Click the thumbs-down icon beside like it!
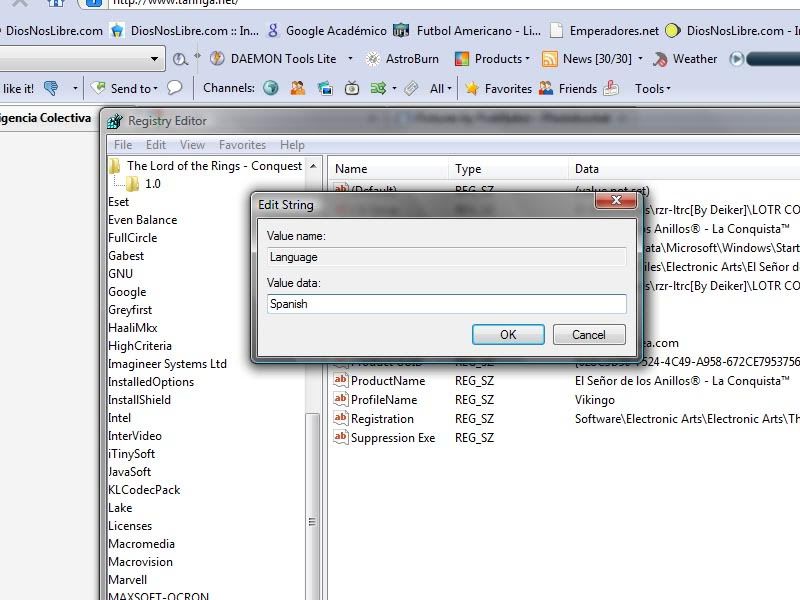 tap(51, 88)
